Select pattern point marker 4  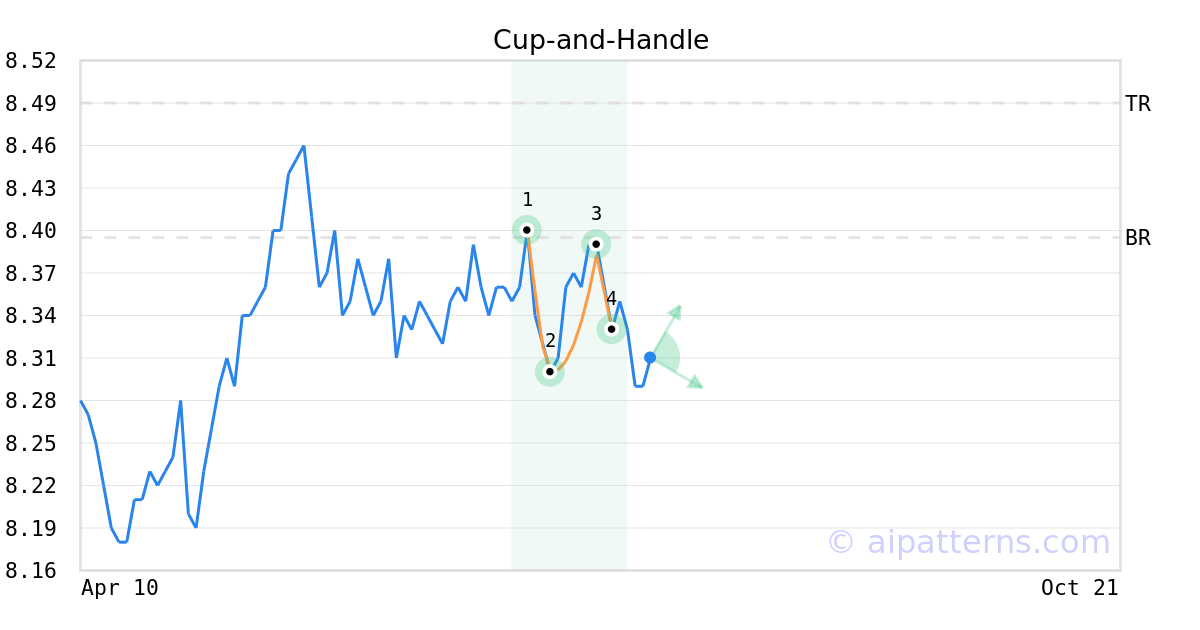coord(611,329)
